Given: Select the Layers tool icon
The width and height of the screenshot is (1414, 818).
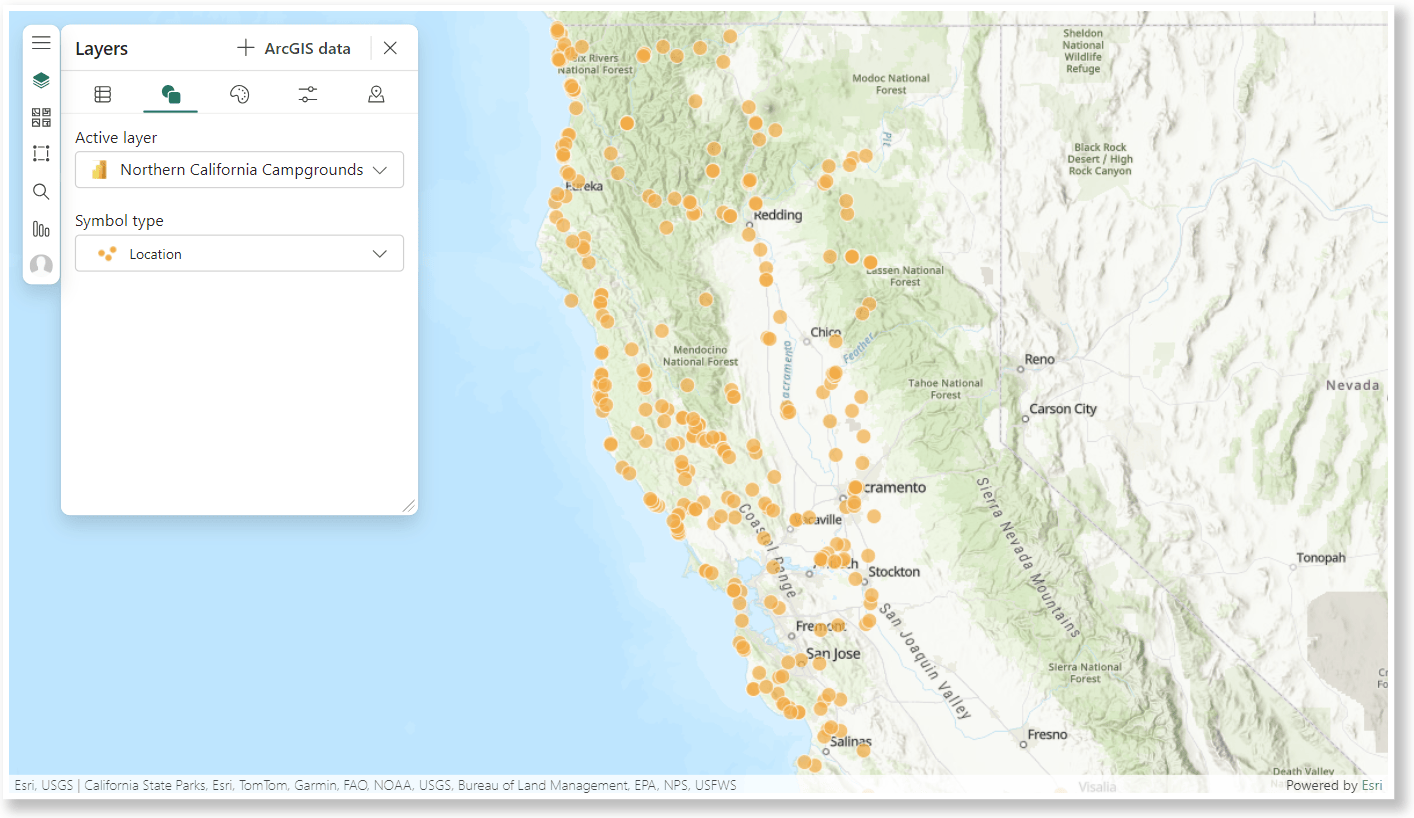Looking at the screenshot, I should (x=41, y=80).
